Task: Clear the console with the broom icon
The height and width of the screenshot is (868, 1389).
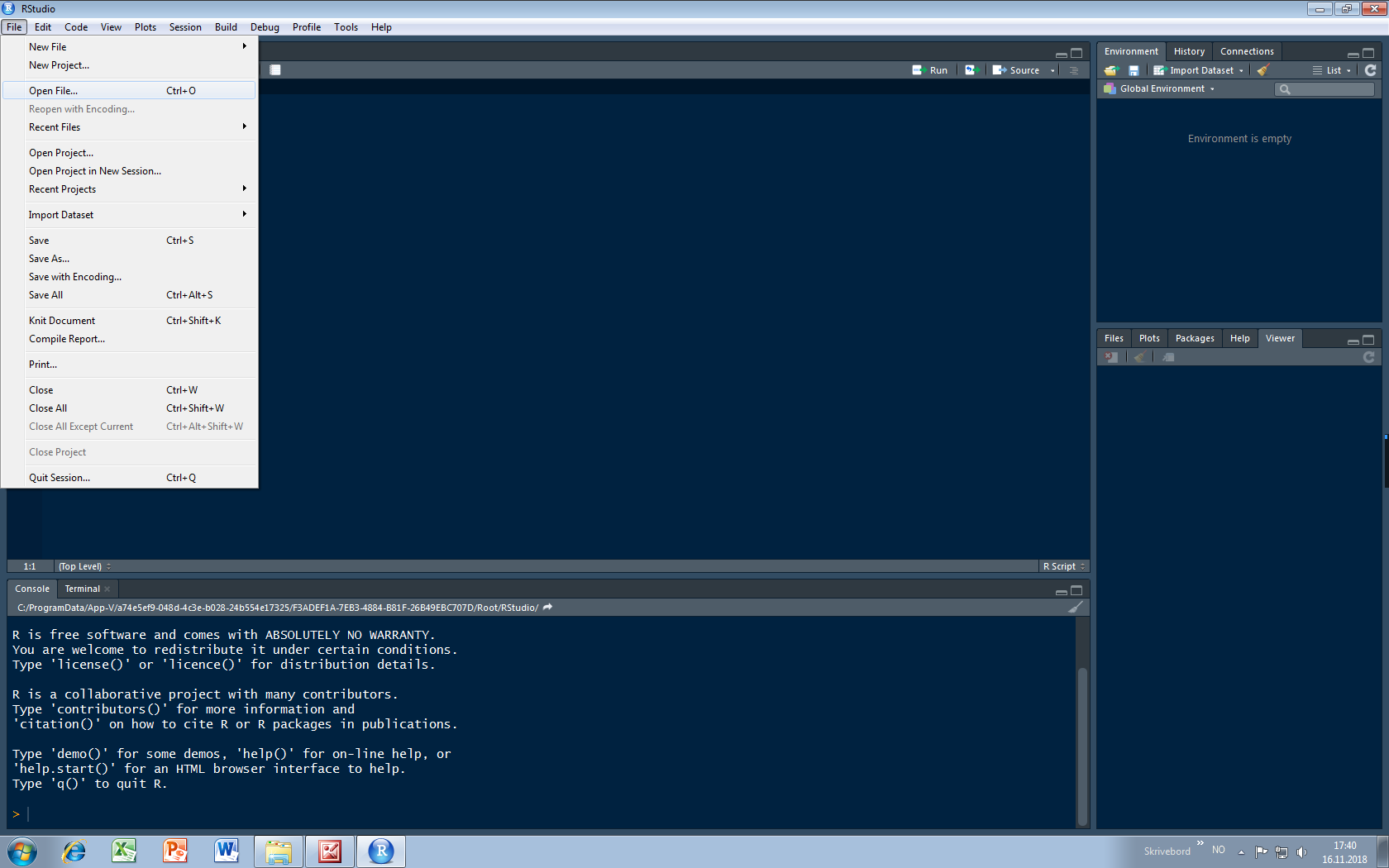Action: pyautogui.click(x=1076, y=608)
